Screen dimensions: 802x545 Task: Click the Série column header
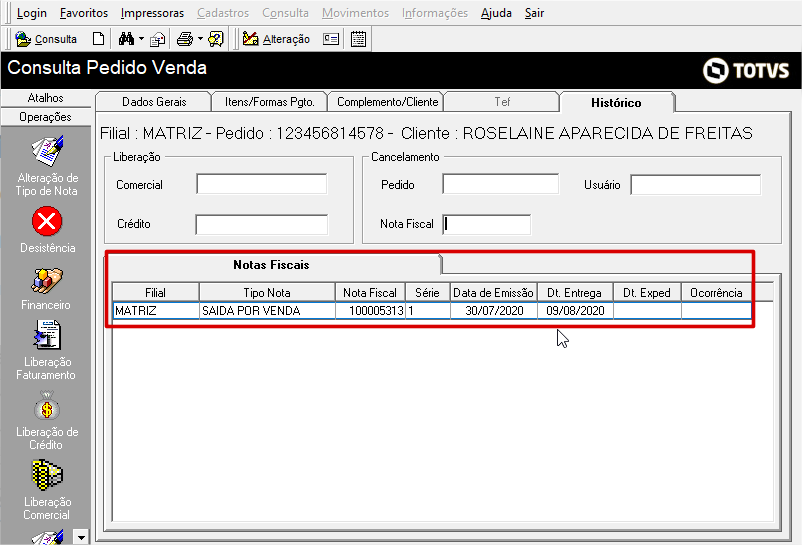click(x=427, y=292)
